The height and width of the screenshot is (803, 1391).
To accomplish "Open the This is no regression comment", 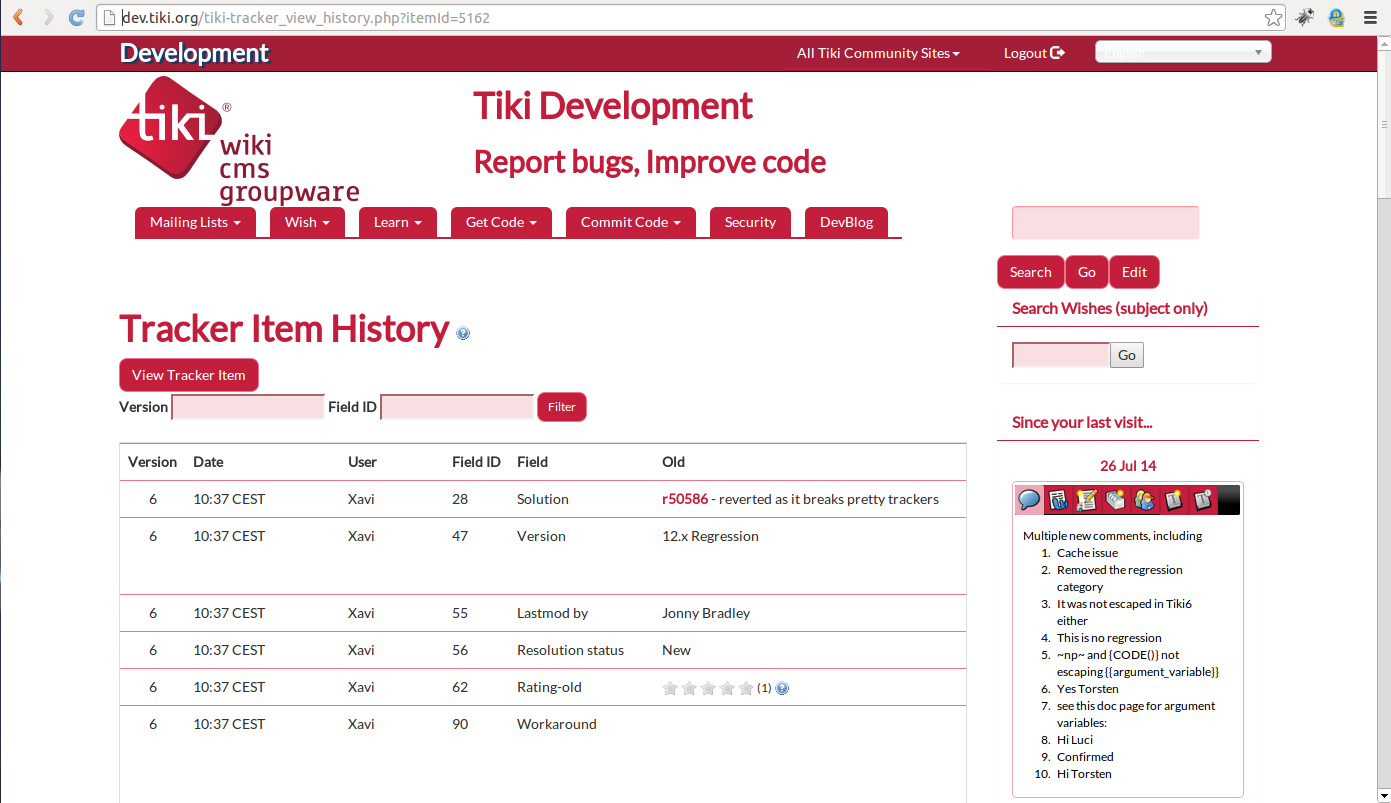I will [1109, 638].
